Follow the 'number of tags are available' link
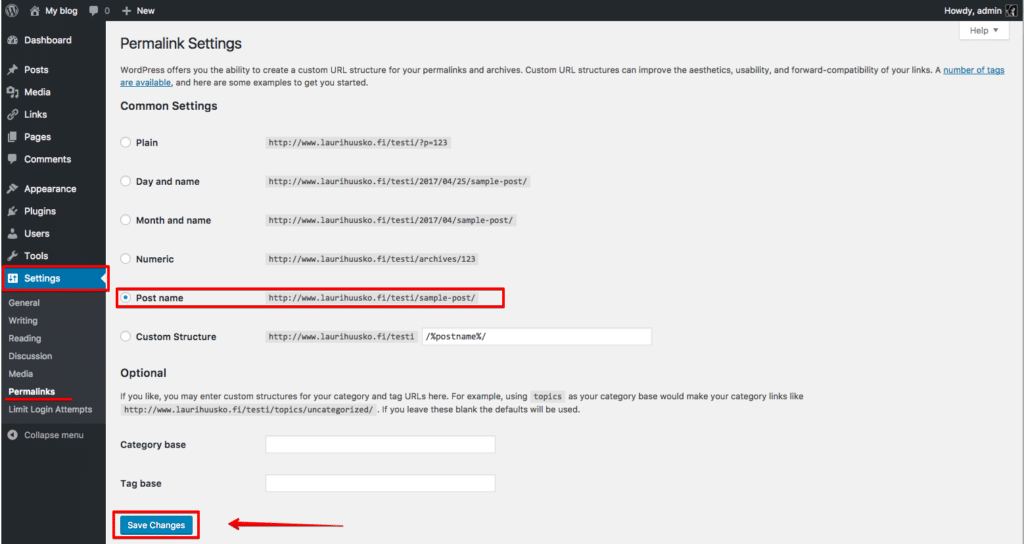1024x544 pixels. tap(974, 70)
